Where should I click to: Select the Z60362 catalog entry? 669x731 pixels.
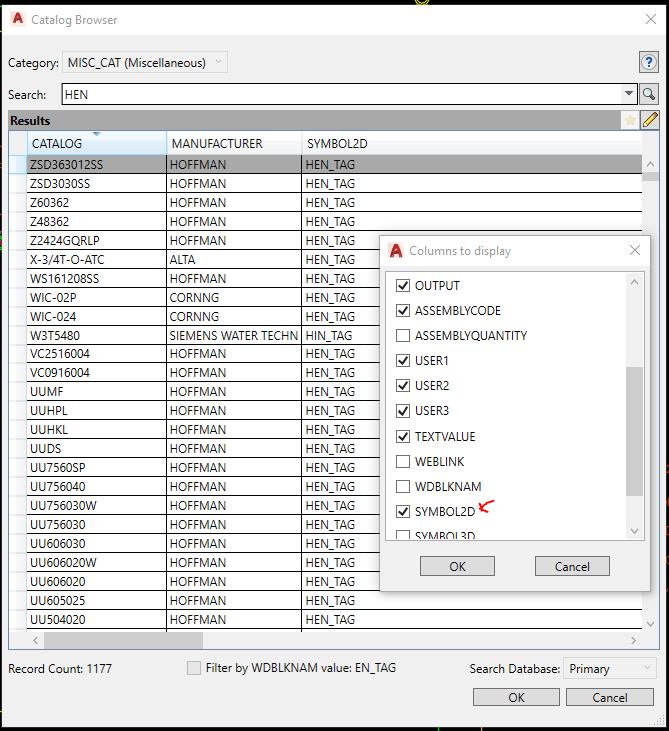tap(97, 203)
